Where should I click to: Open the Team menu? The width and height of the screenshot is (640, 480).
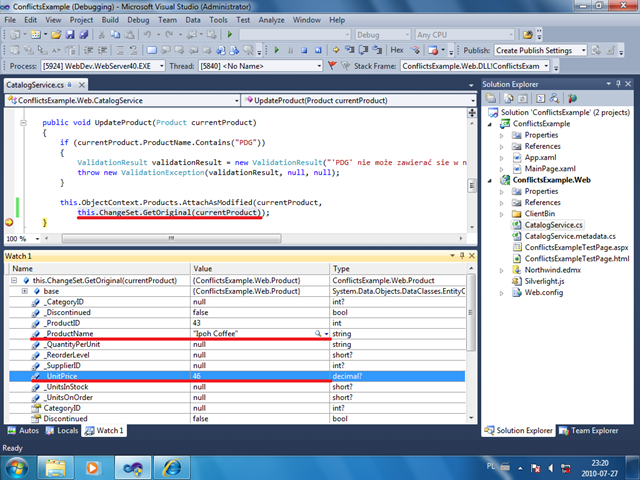(167, 20)
